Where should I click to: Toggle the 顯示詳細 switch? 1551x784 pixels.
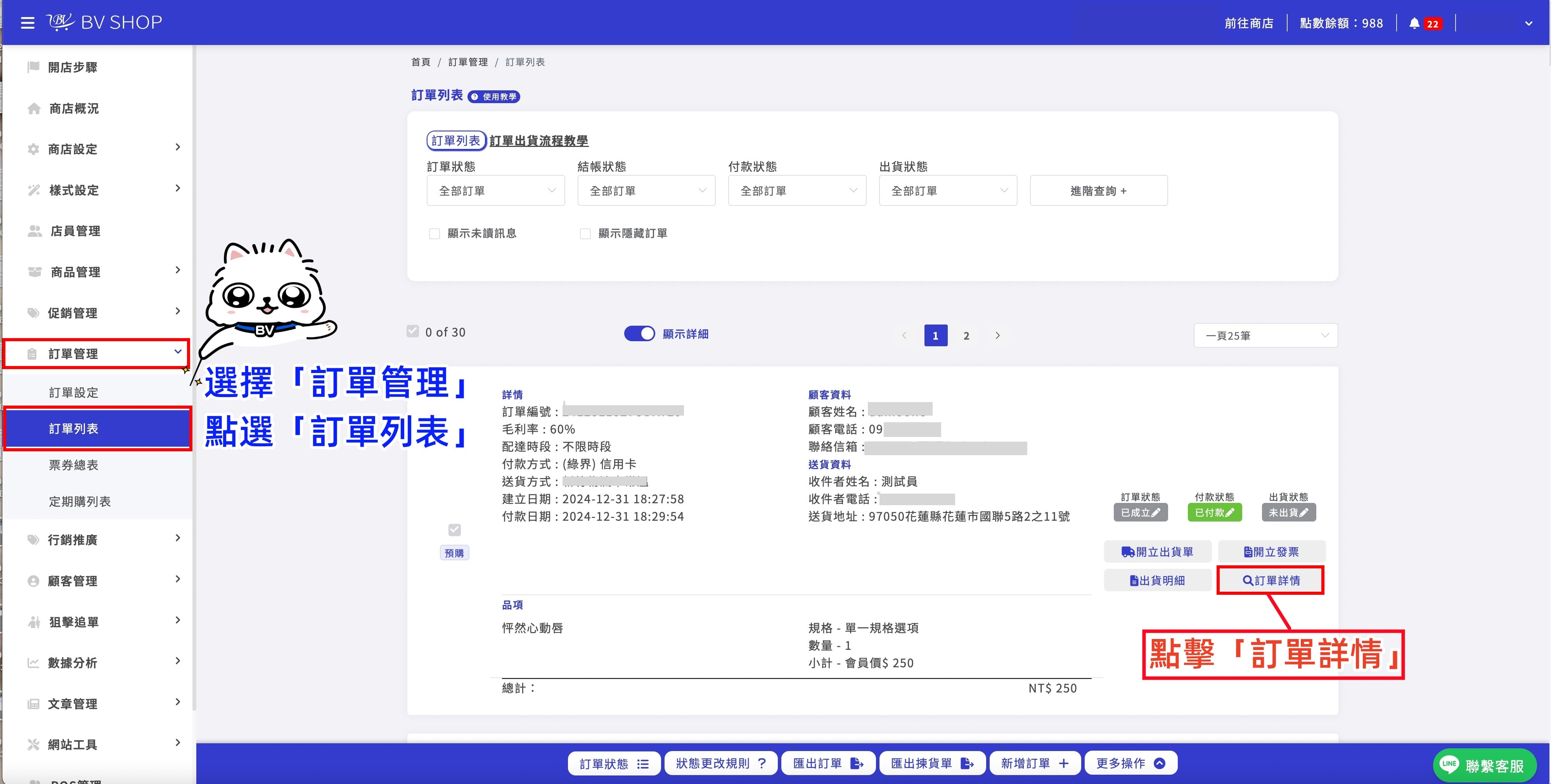639,333
